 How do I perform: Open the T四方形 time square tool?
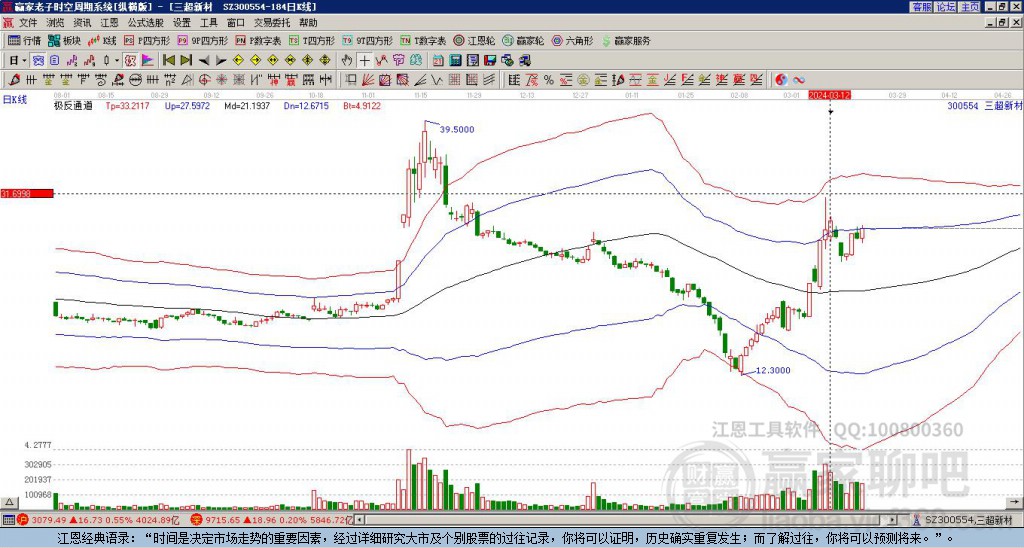tap(312, 40)
